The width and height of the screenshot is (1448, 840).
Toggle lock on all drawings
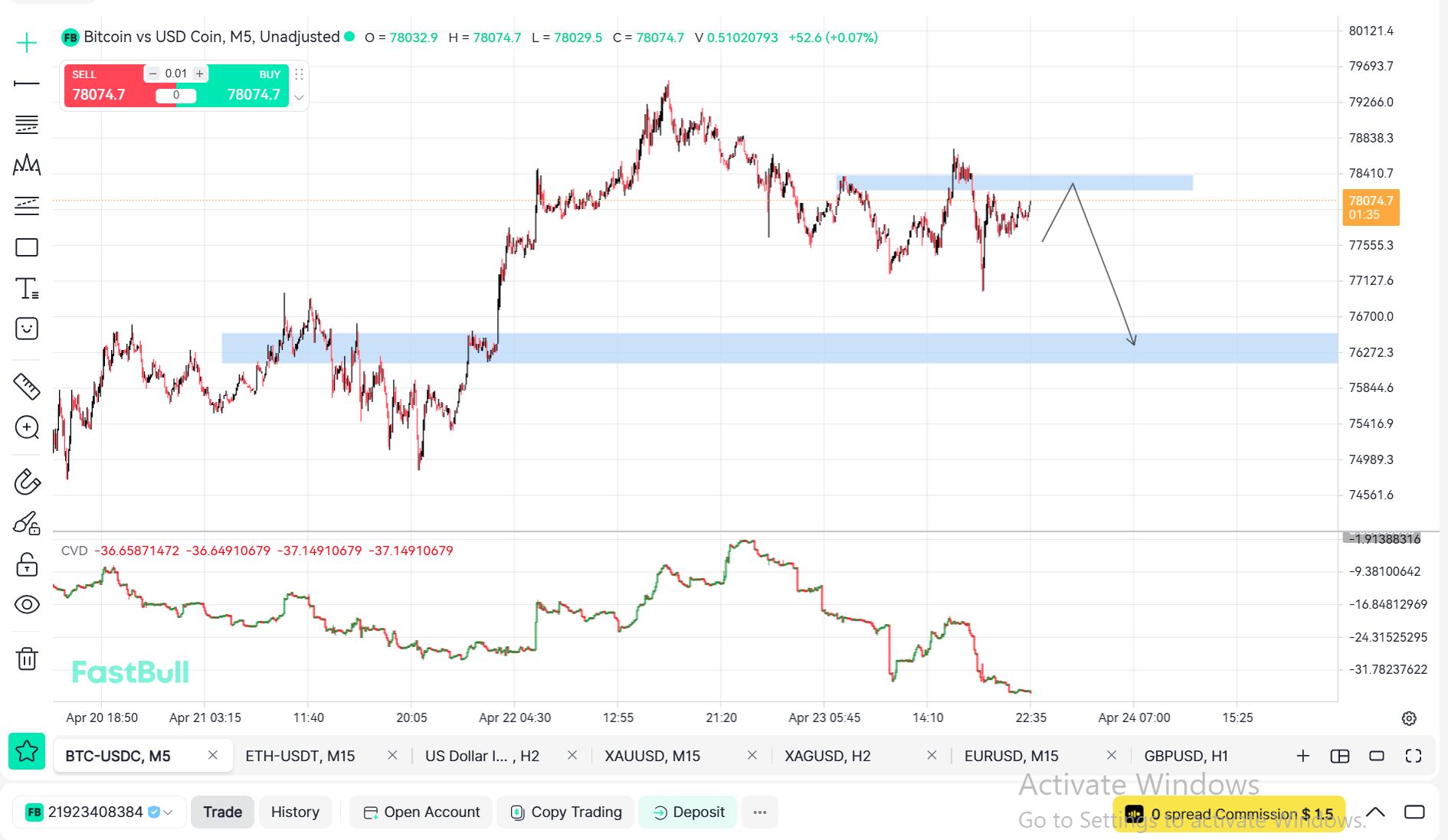click(27, 565)
